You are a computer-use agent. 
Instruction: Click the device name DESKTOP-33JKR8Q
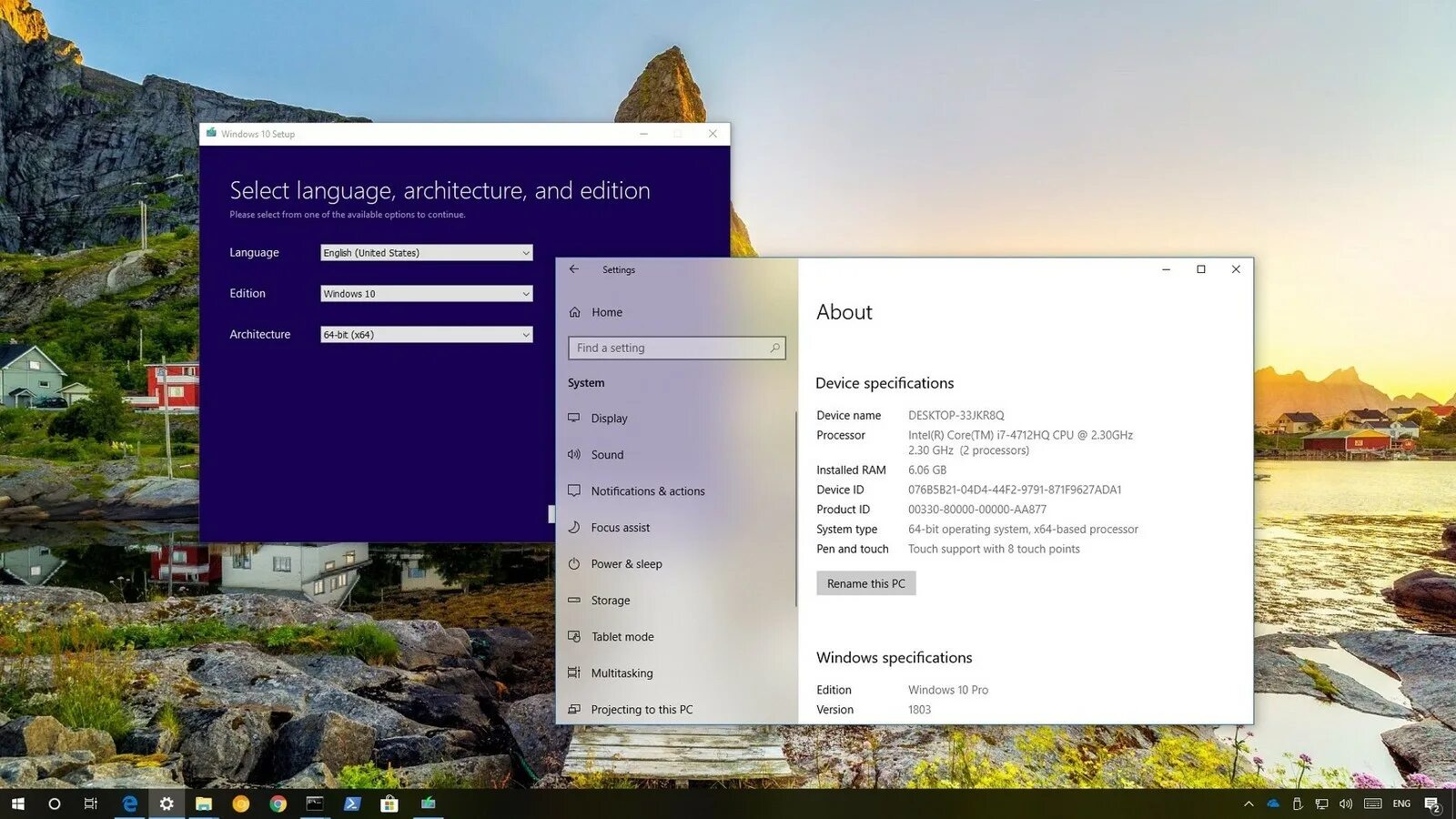point(956,416)
